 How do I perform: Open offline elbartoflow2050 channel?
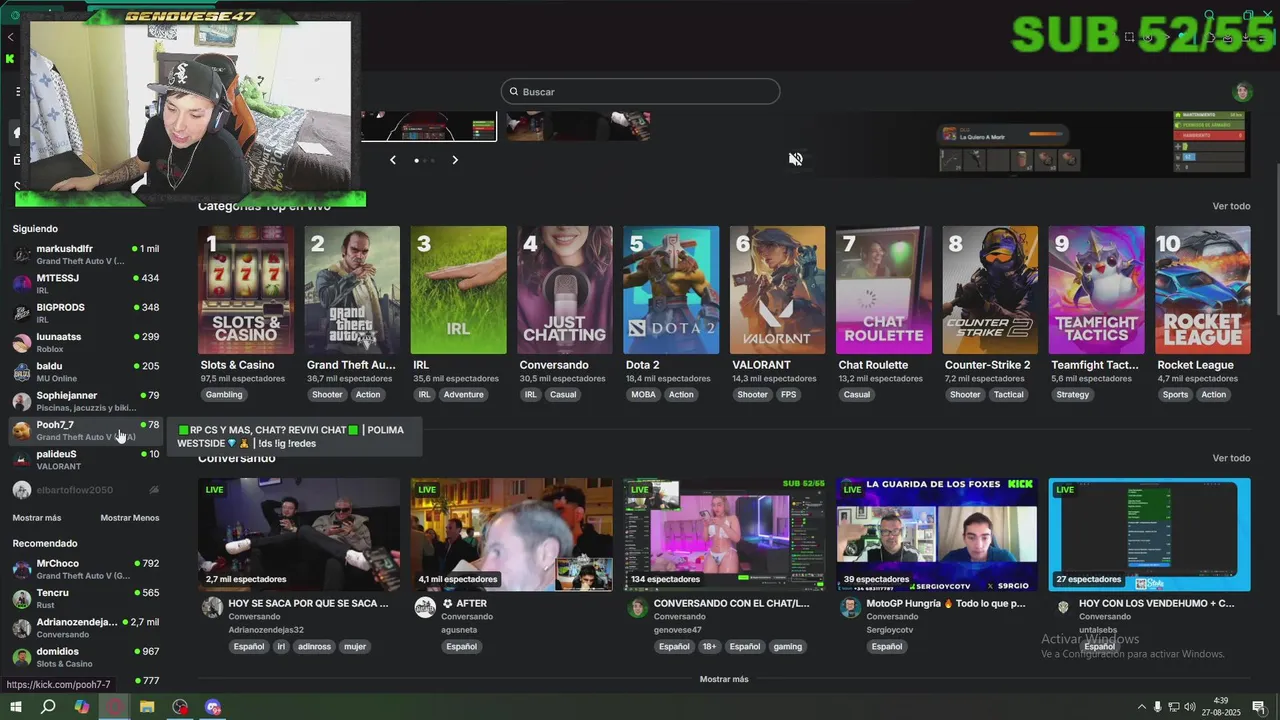coord(85,490)
